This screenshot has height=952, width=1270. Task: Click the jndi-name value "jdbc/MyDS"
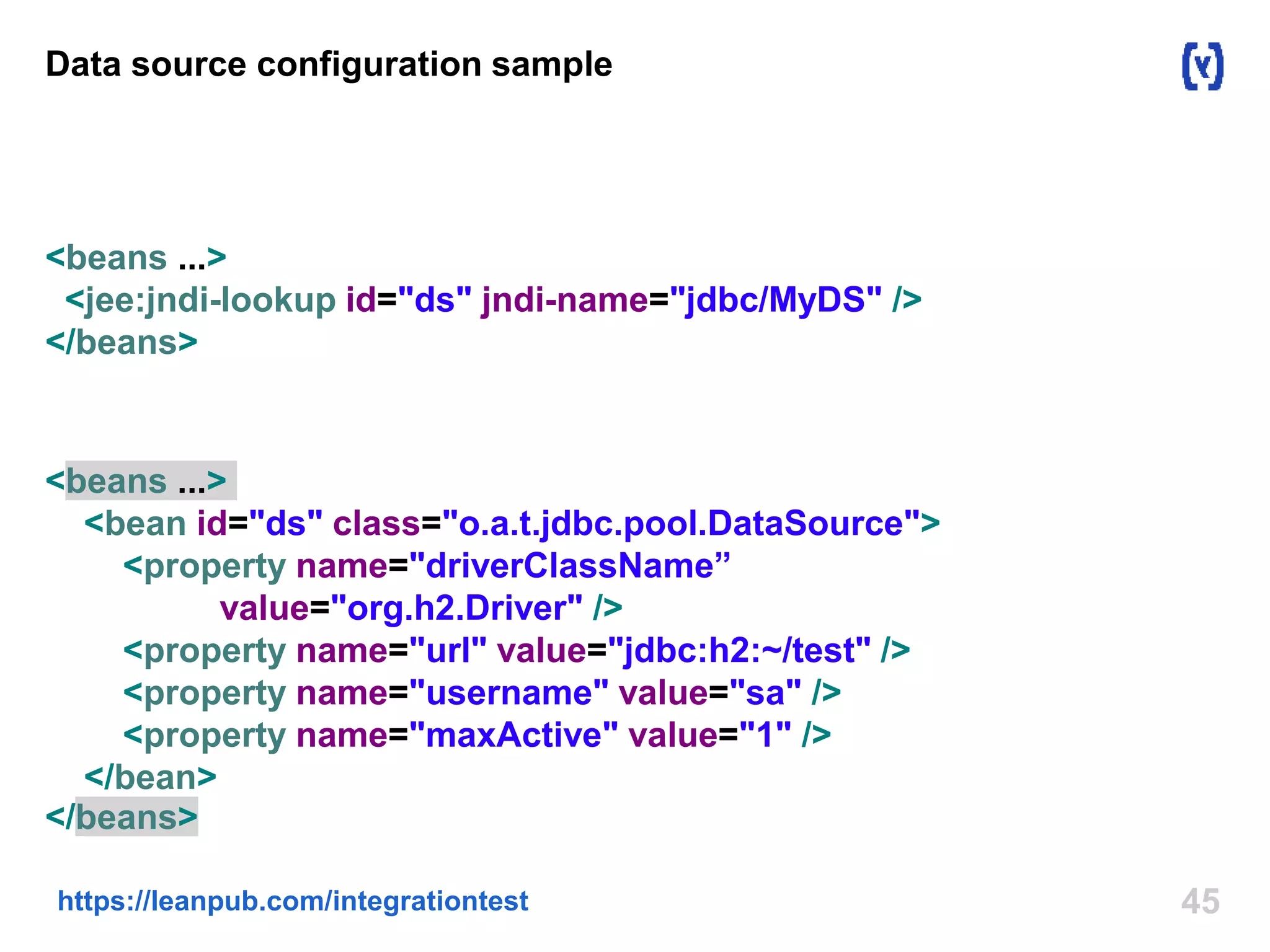click(775, 301)
